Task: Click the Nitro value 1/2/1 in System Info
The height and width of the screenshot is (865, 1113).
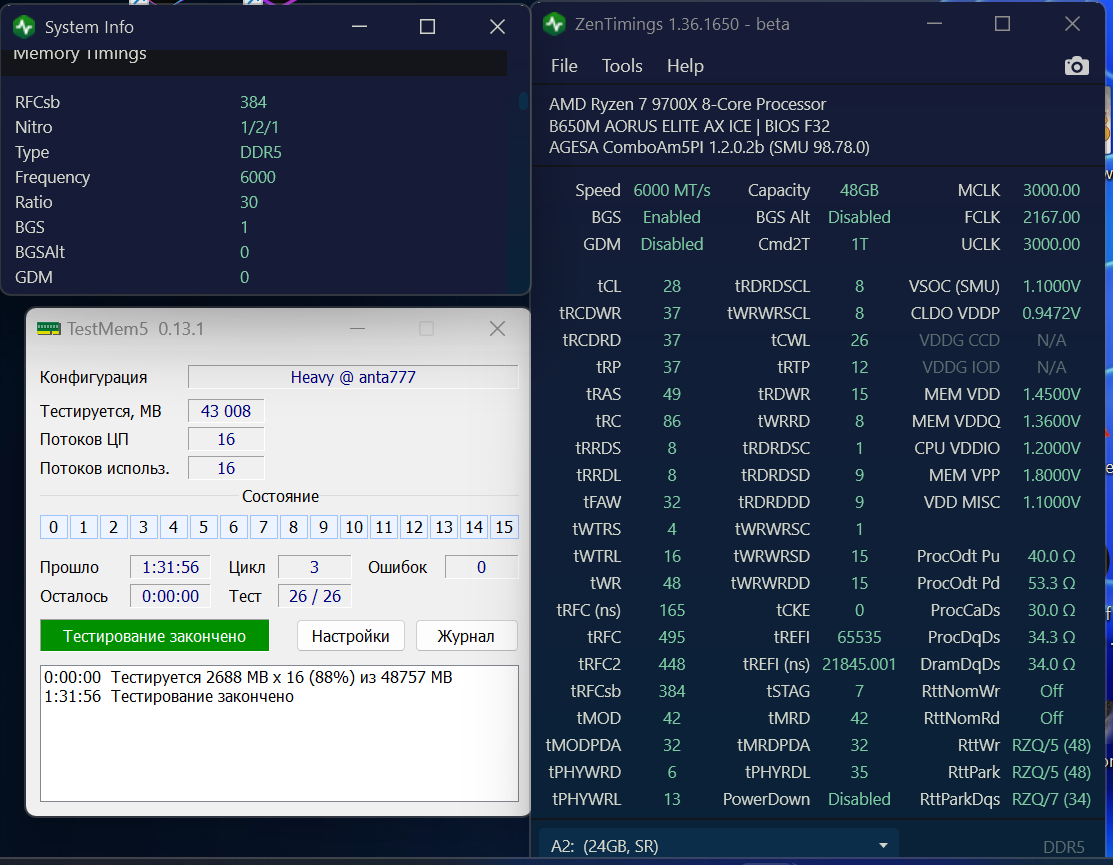Action: click(259, 127)
